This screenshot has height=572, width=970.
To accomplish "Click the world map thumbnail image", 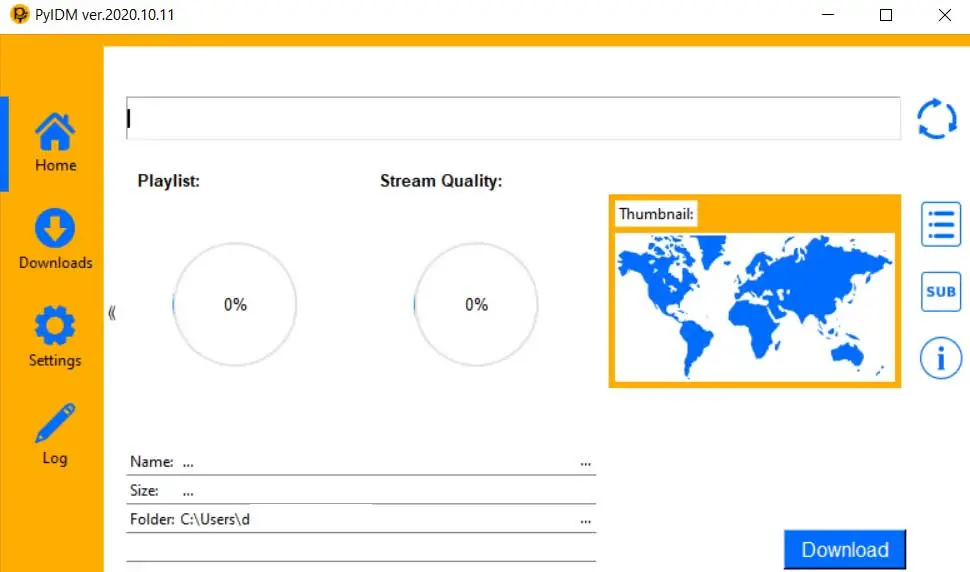I will tap(755, 307).
